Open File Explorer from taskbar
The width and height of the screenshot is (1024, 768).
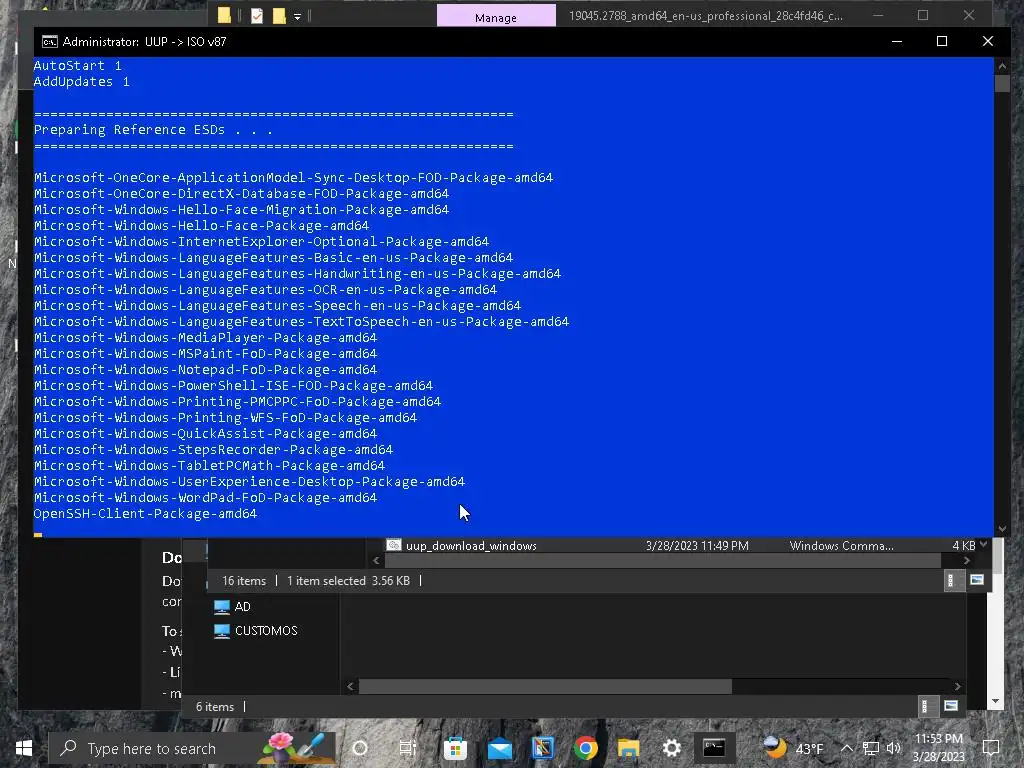click(x=629, y=748)
